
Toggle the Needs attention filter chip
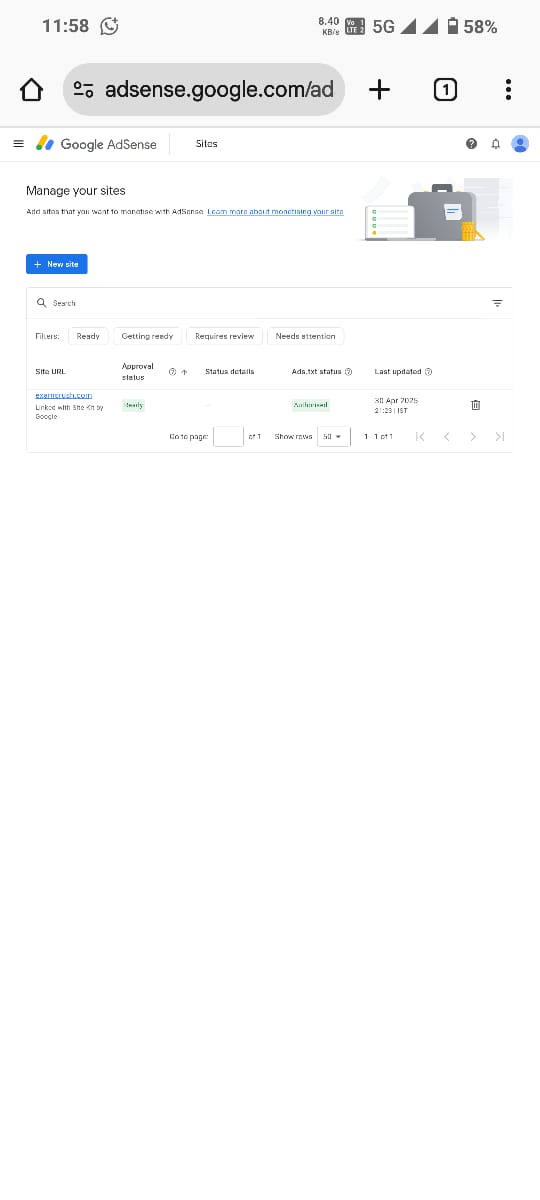pos(305,336)
